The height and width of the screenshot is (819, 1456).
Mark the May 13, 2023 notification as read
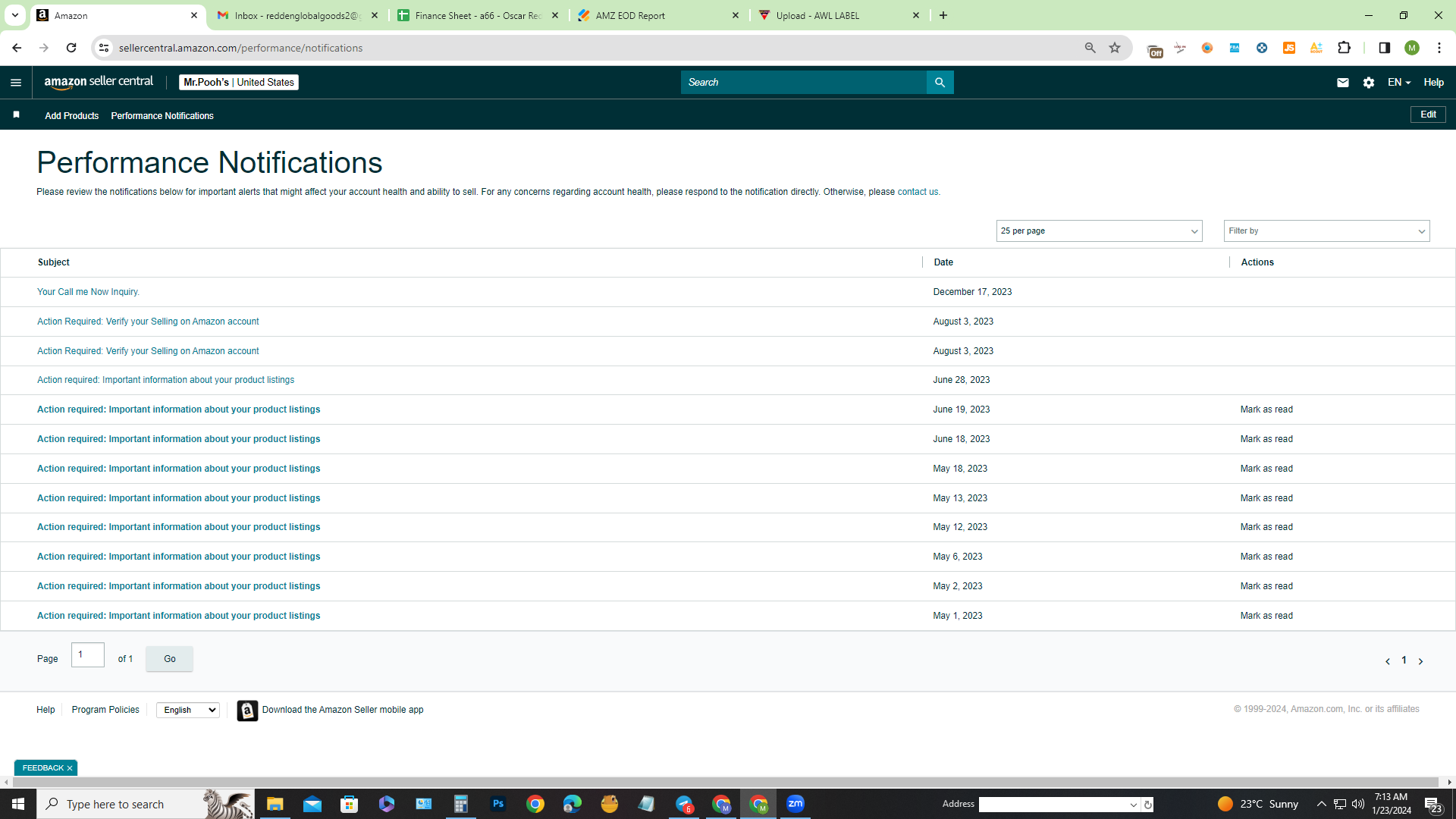point(1266,498)
